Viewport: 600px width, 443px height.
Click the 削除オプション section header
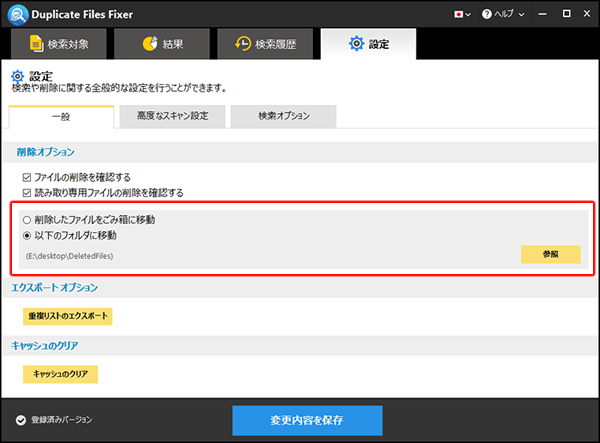point(45,152)
